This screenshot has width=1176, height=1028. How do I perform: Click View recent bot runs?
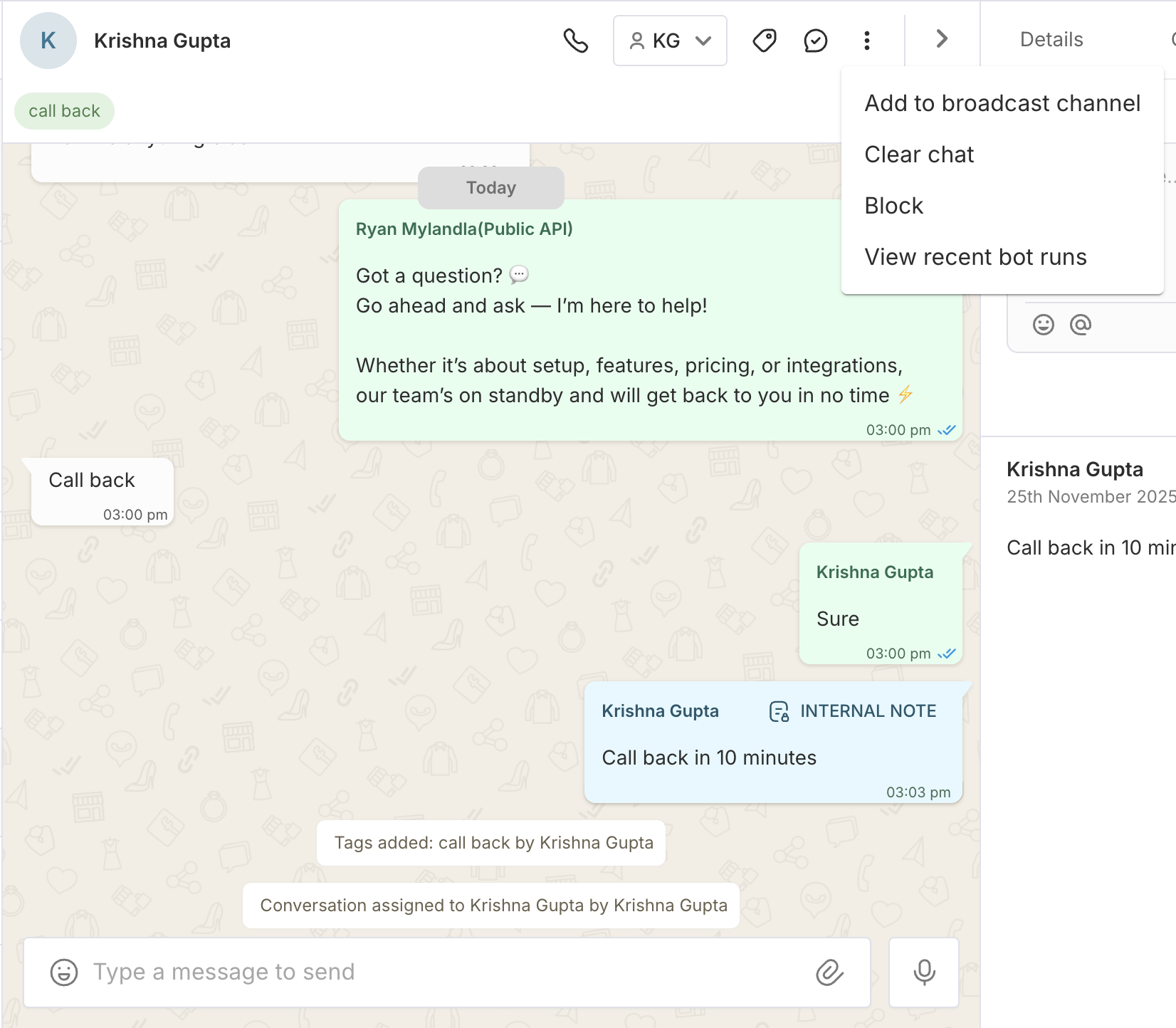(975, 257)
